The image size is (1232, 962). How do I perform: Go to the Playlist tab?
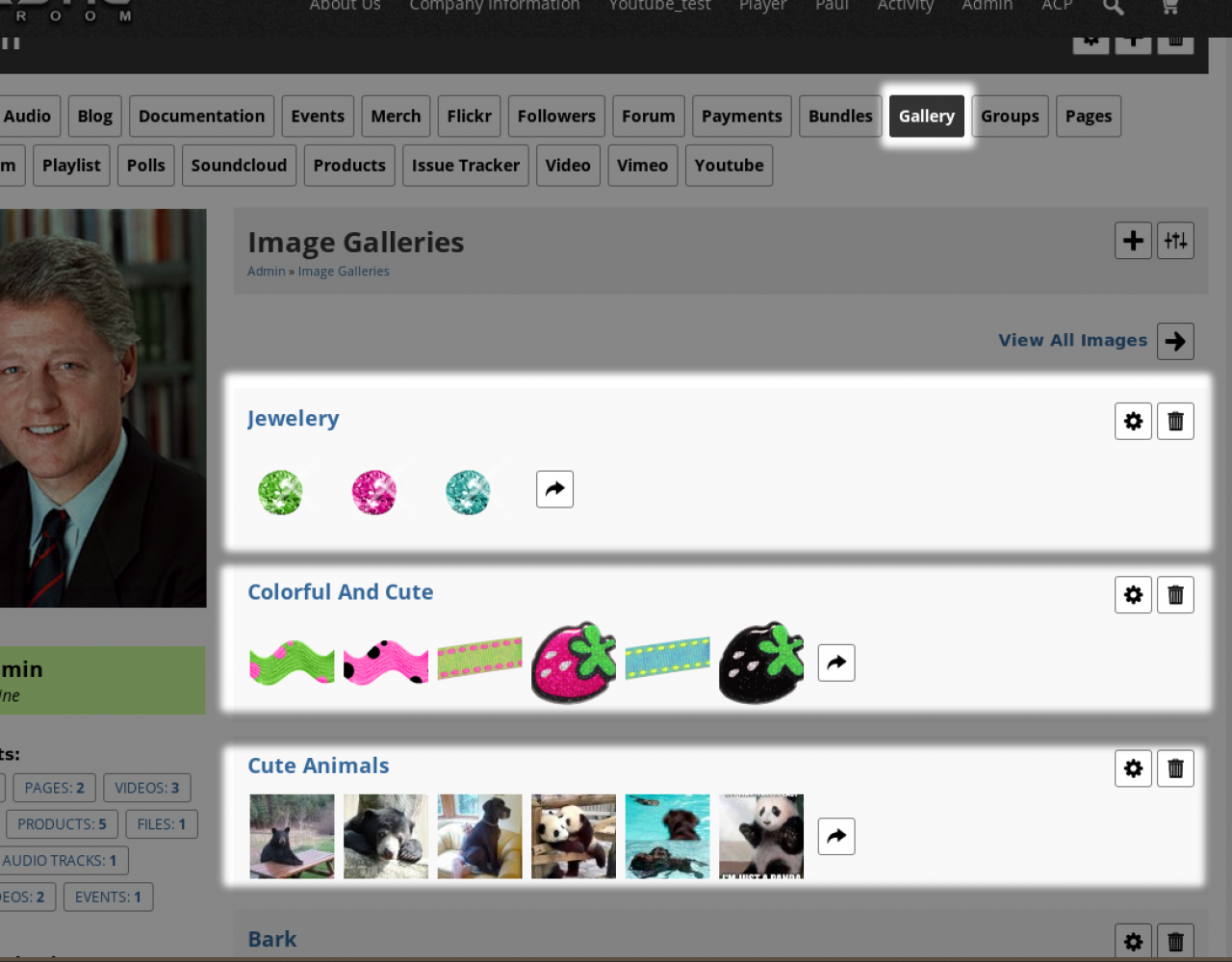tap(71, 166)
